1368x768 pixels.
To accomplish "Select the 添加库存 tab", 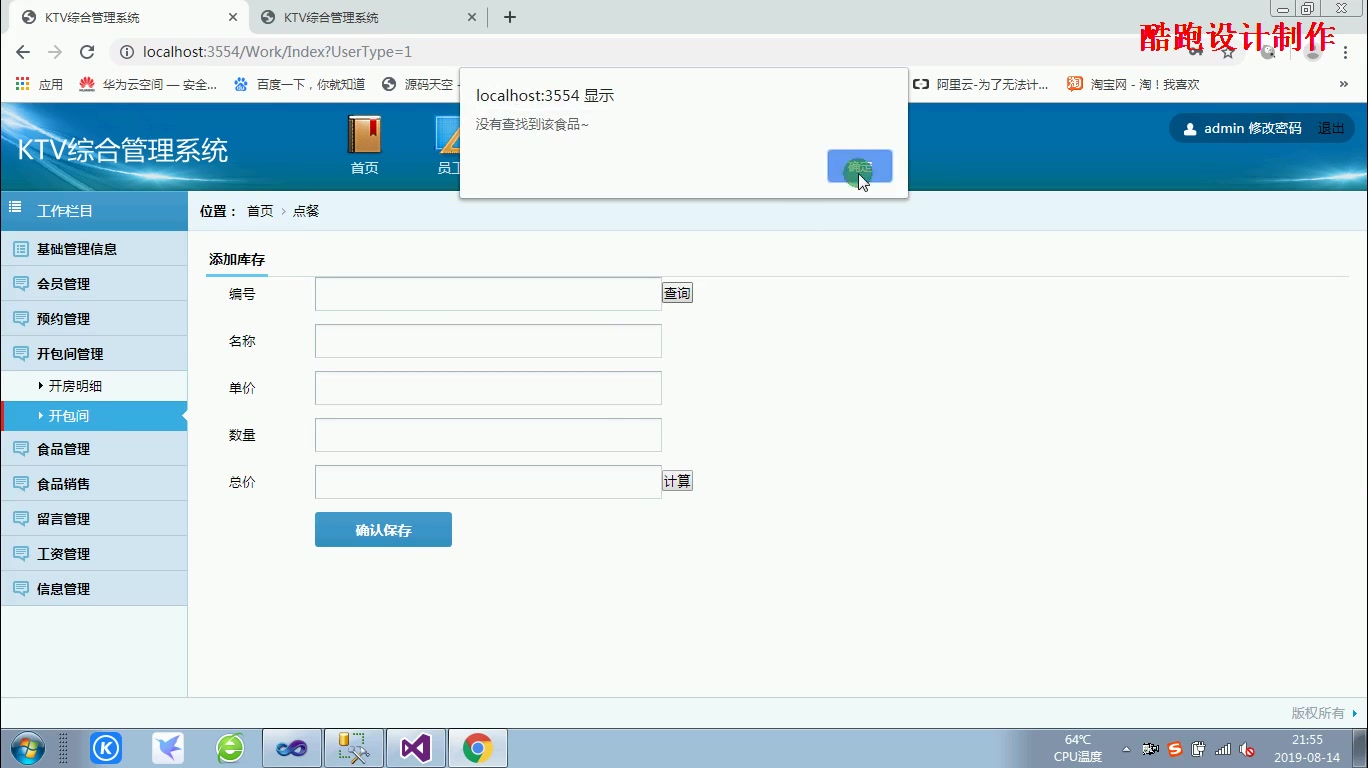I will 236,258.
